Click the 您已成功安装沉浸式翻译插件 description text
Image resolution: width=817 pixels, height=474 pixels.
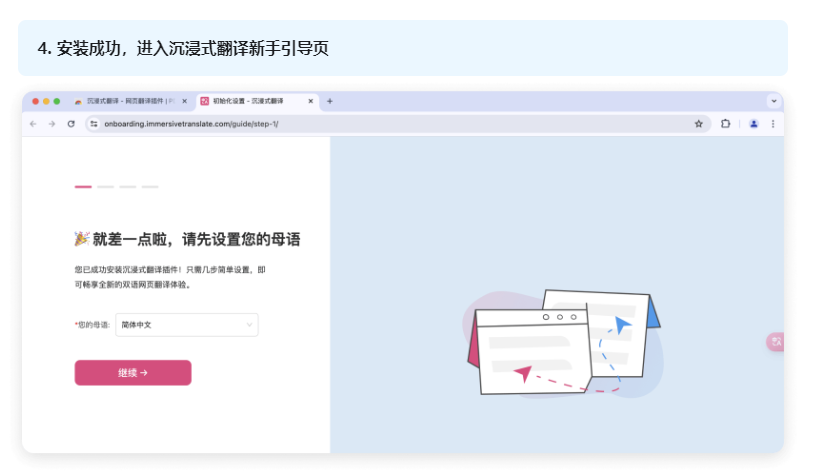pos(170,277)
